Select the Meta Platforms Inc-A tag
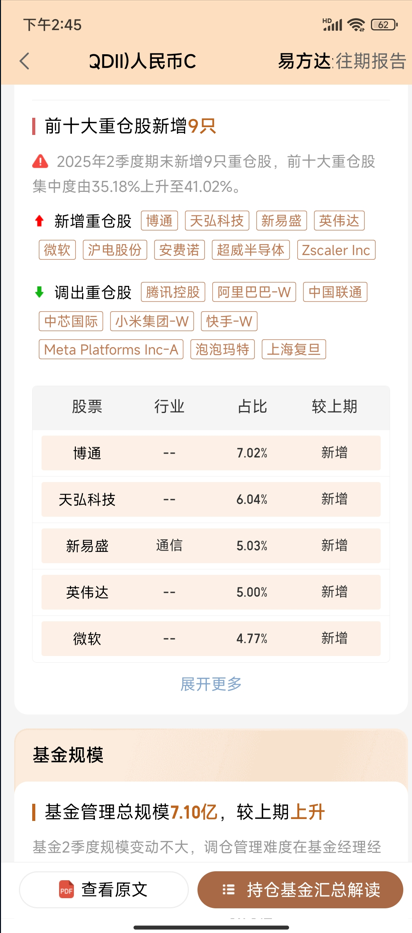The width and height of the screenshot is (412, 933). click(x=111, y=349)
